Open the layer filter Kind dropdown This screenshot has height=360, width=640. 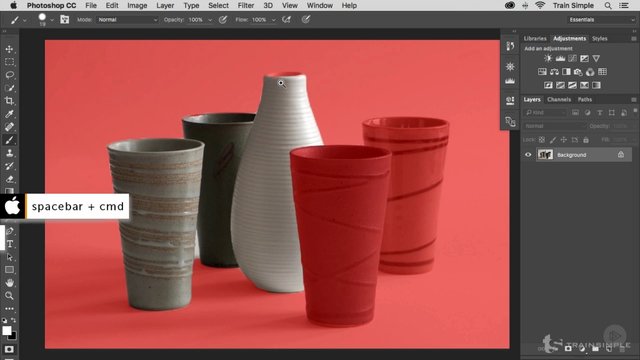tap(545, 113)
